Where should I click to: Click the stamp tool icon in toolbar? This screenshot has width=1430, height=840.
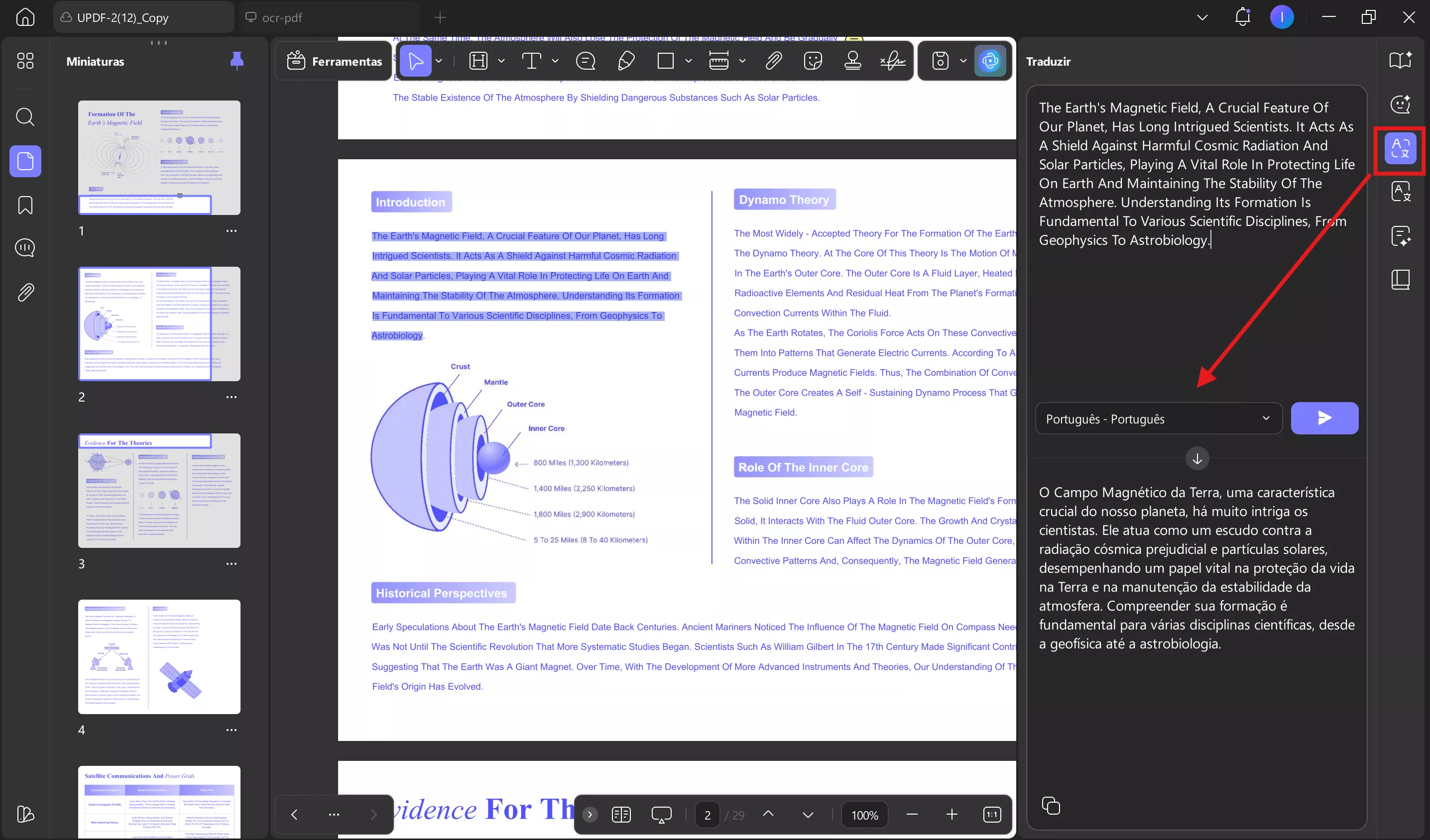coord(852,61)
